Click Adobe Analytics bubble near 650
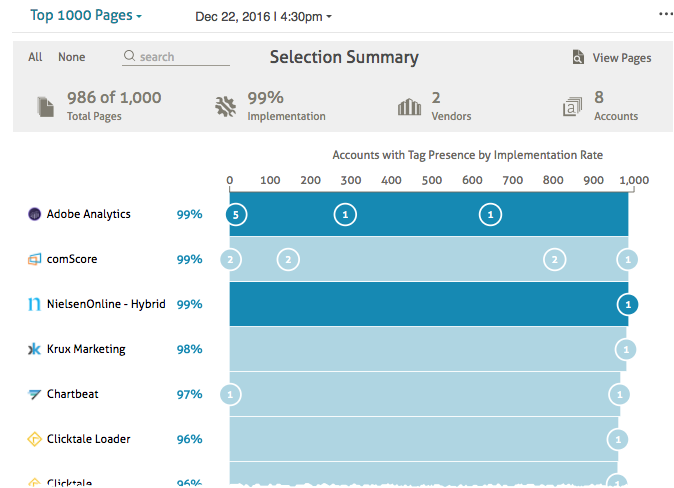This screenshot has height=488, width=674. (x=490, y=215)
